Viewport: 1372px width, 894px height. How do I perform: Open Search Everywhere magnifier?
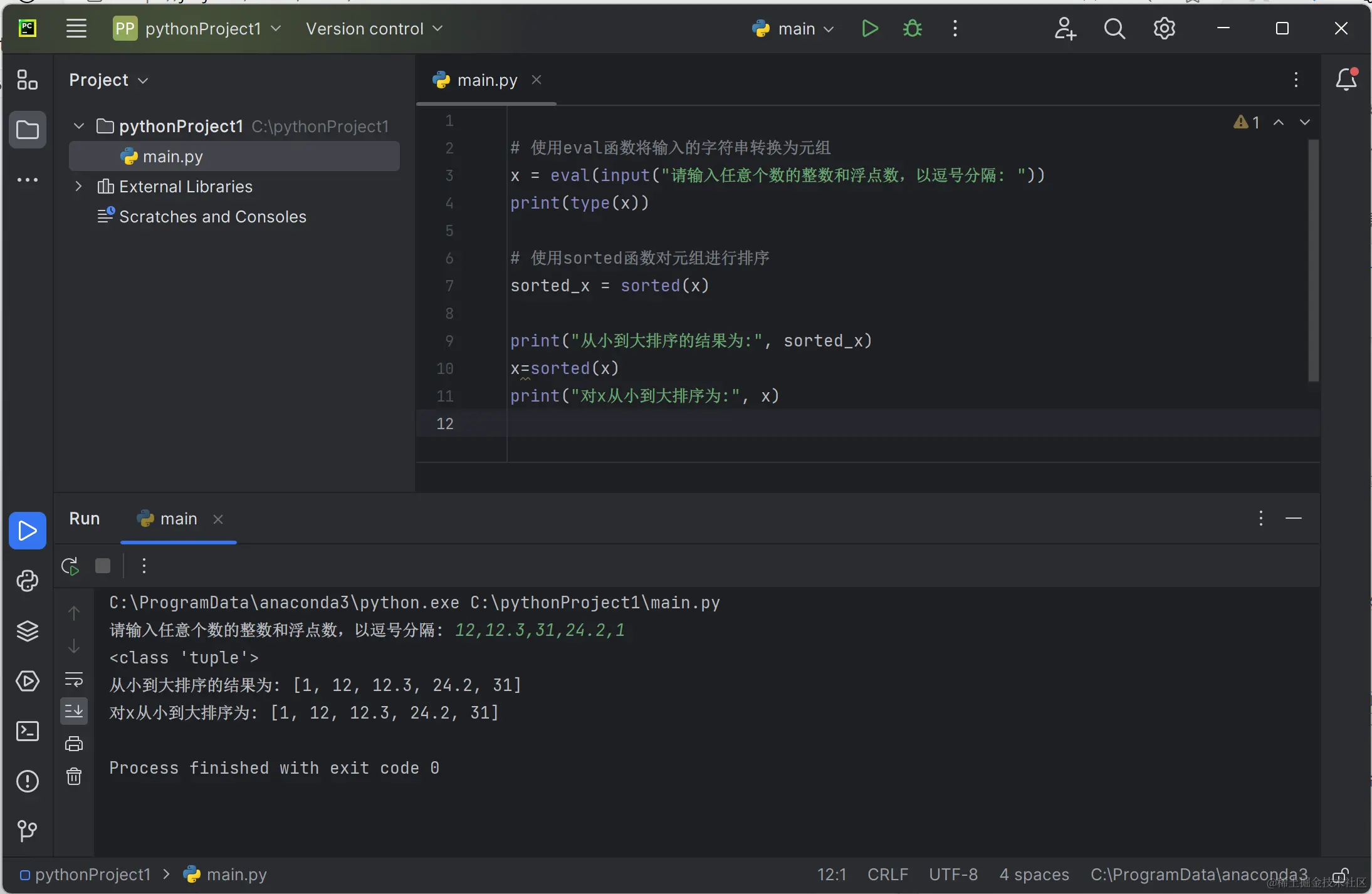click(1114, 29)
